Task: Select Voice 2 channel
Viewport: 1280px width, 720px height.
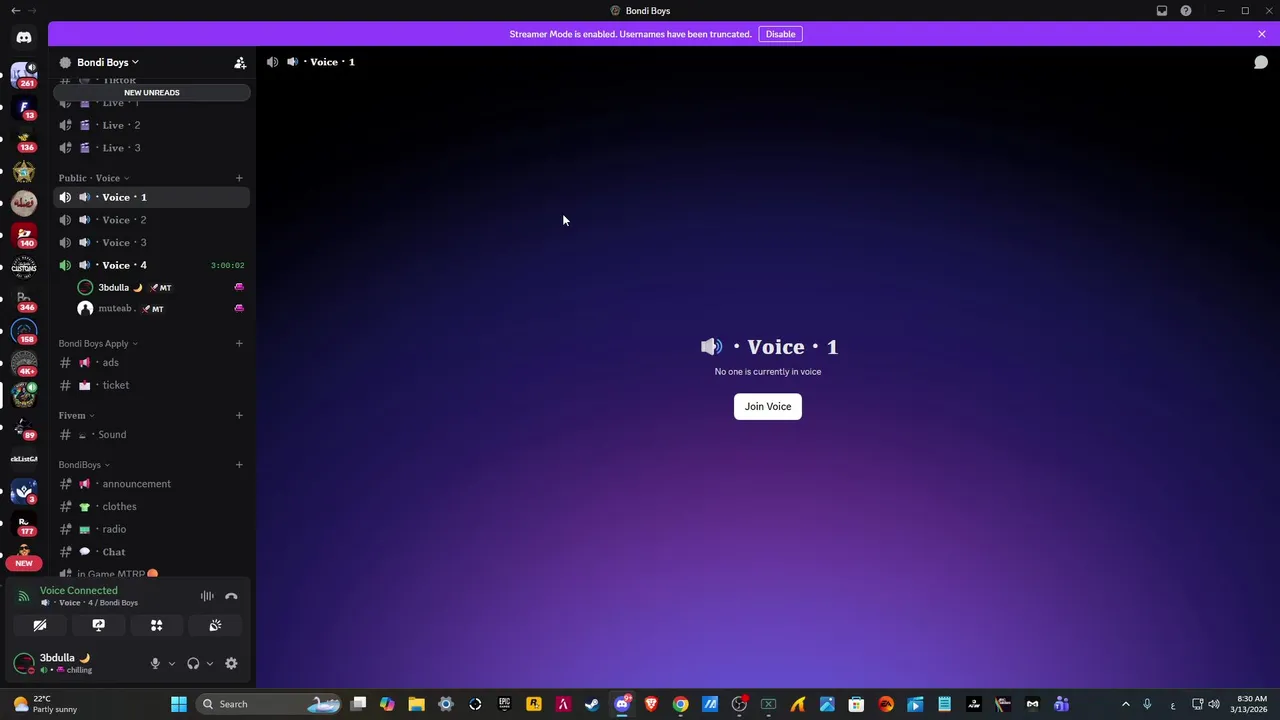Action: [152, 220]
